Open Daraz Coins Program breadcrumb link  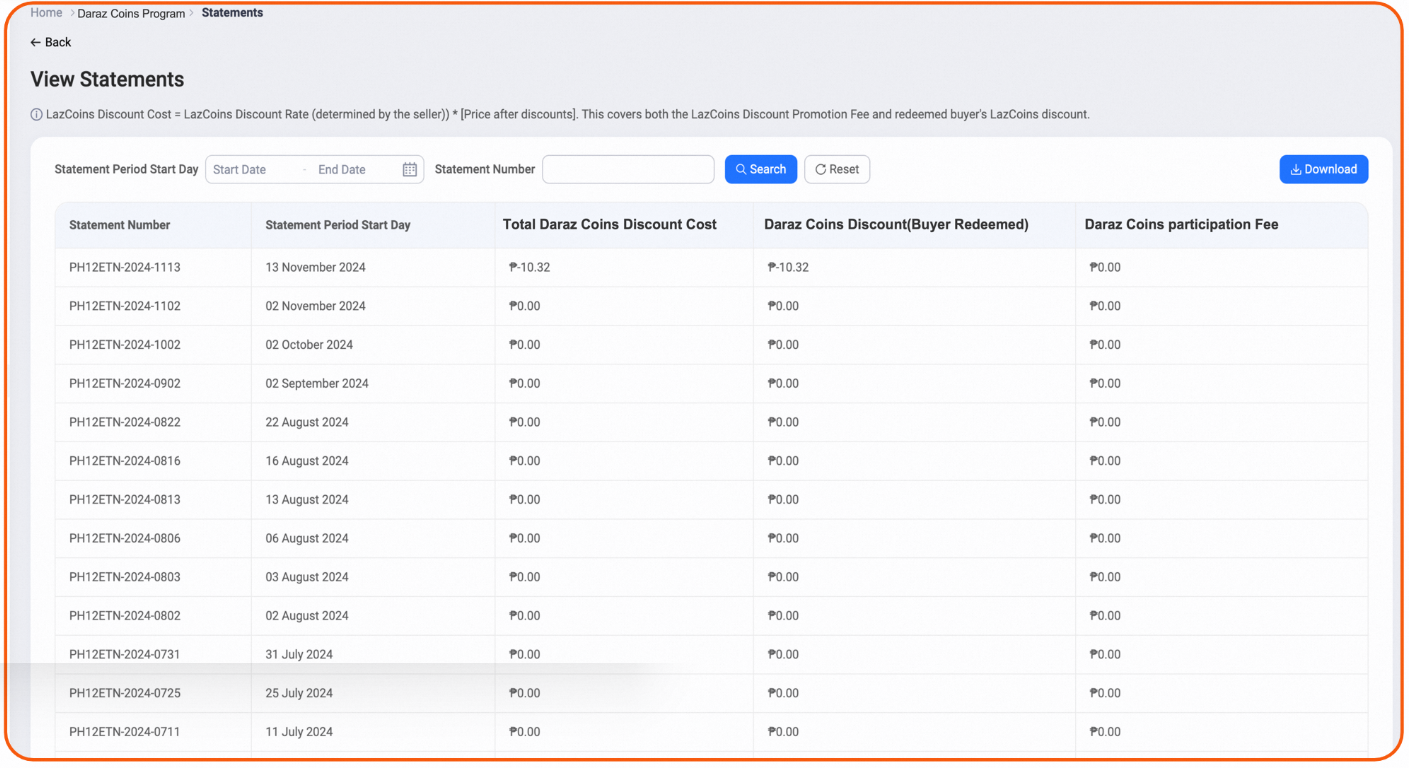coord(131,14)
